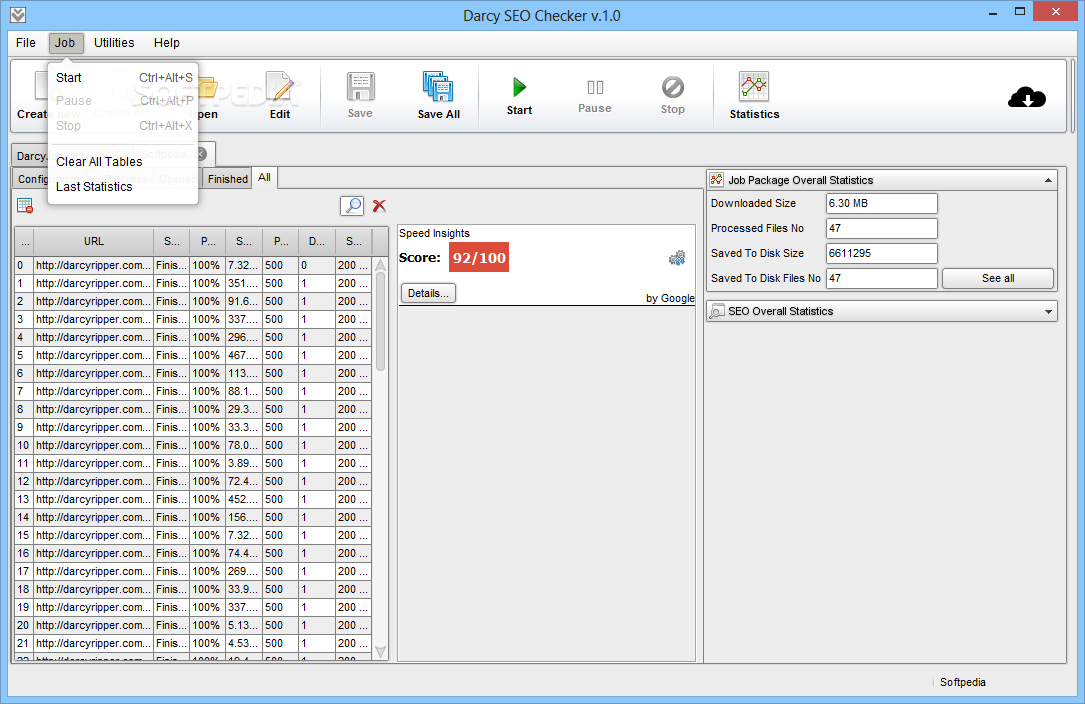Image resolution: width=1085 pixels, height=704 pixels.
Task: Click the SEO Overall Statistics icon
Action: (717, 312)
